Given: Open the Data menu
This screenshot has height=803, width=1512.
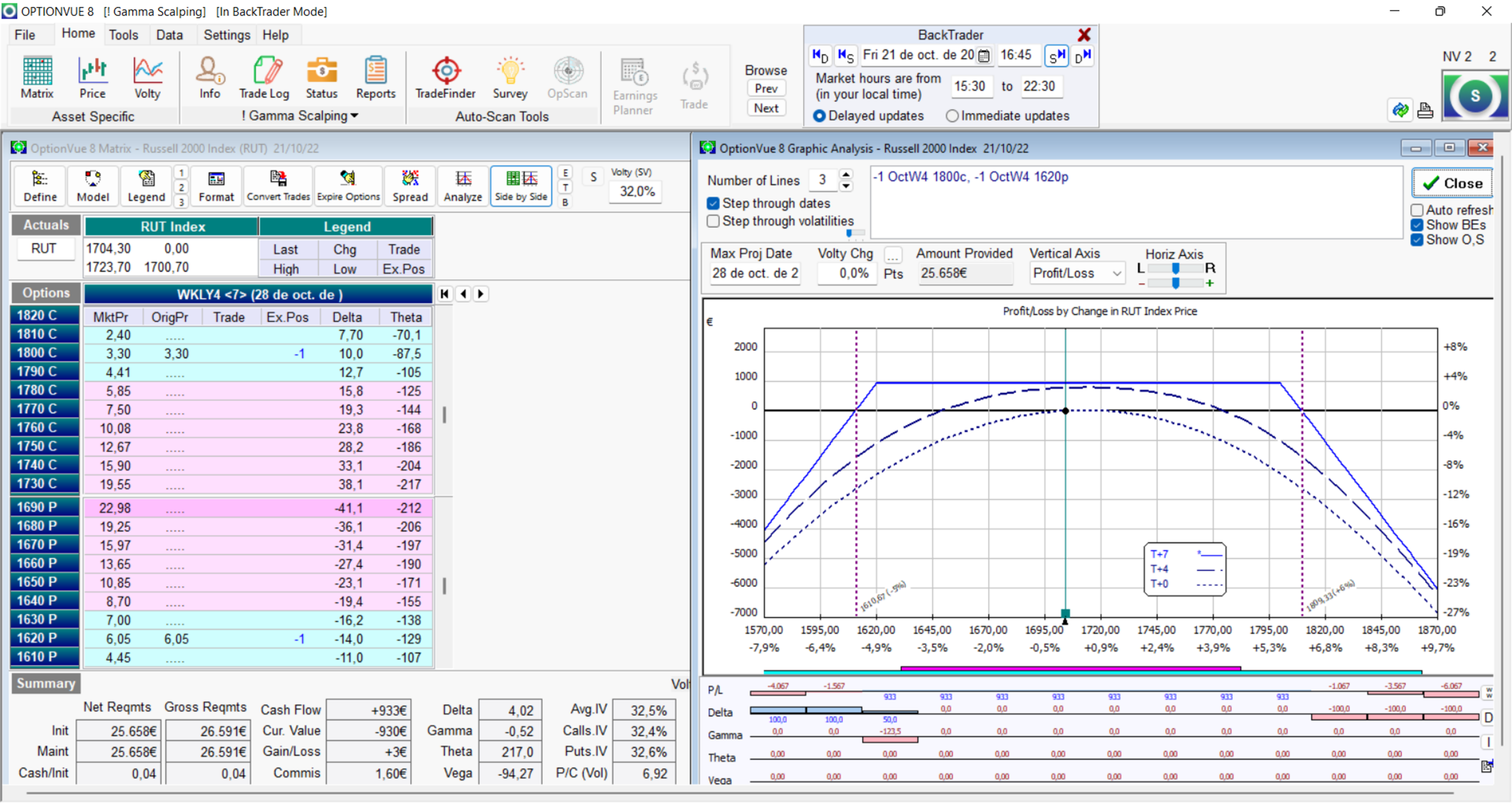Looking at the screenshot, I should (x=170, y=35).
